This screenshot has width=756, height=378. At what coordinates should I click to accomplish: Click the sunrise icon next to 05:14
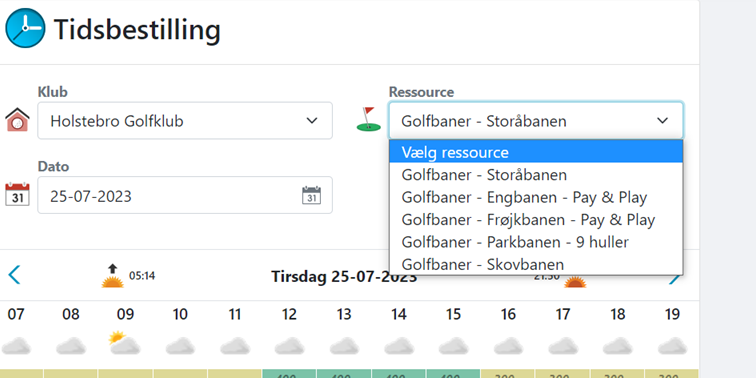[x=112, y=276]
